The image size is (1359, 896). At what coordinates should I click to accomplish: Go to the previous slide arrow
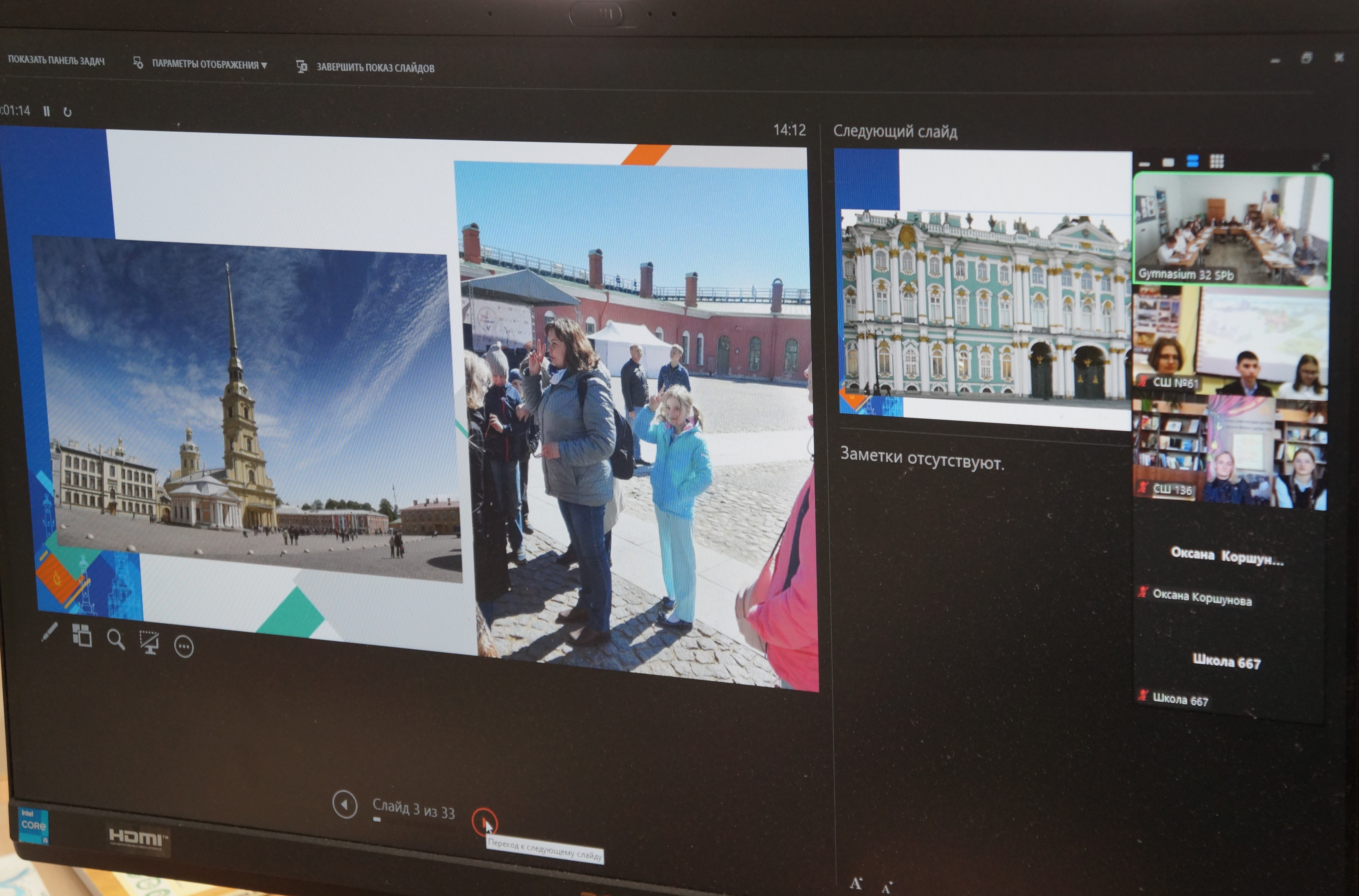(x=344, y=805)
